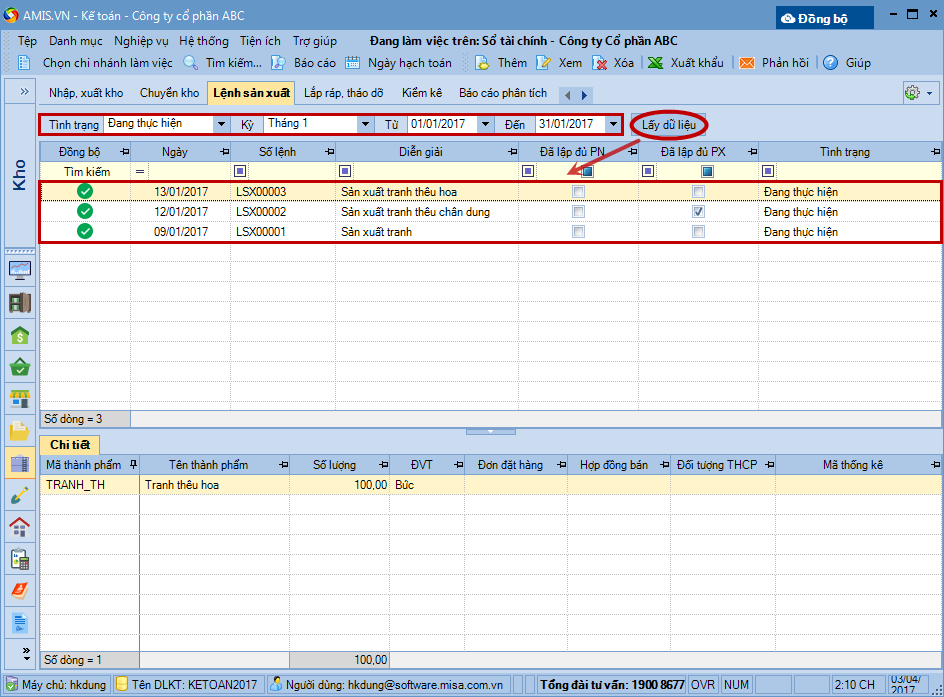Viewport: 944px width, 697px height.
Task: Click the safe (cash fund) sidebar icon
Action: point(20,302)
